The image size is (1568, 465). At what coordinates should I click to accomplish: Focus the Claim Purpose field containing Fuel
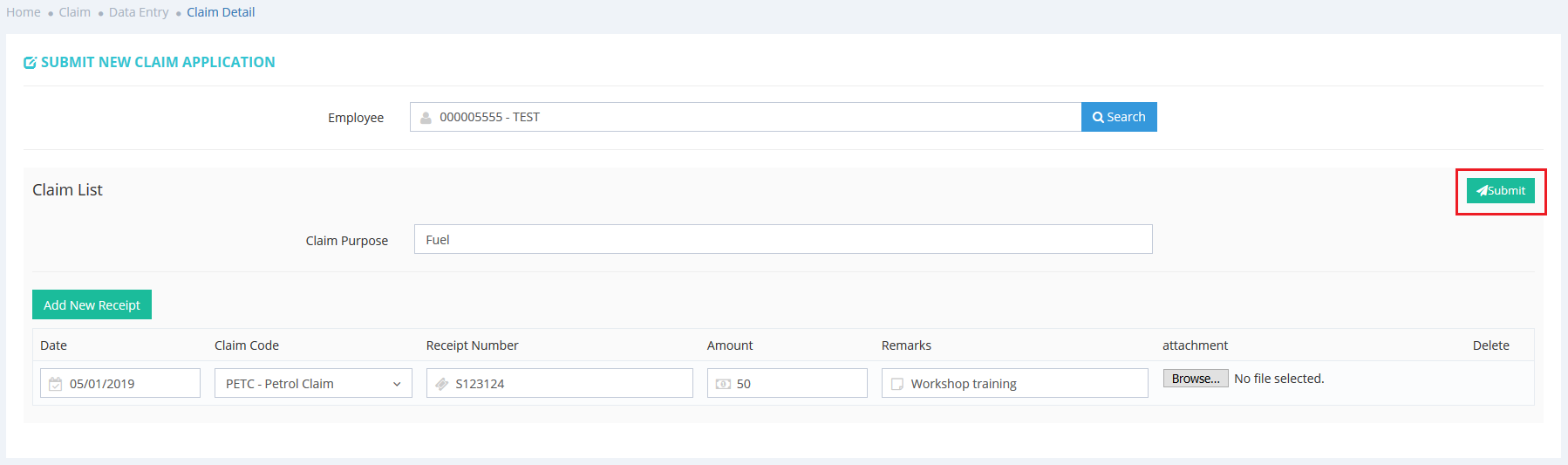pyautogui.click(x=782, y=240)
